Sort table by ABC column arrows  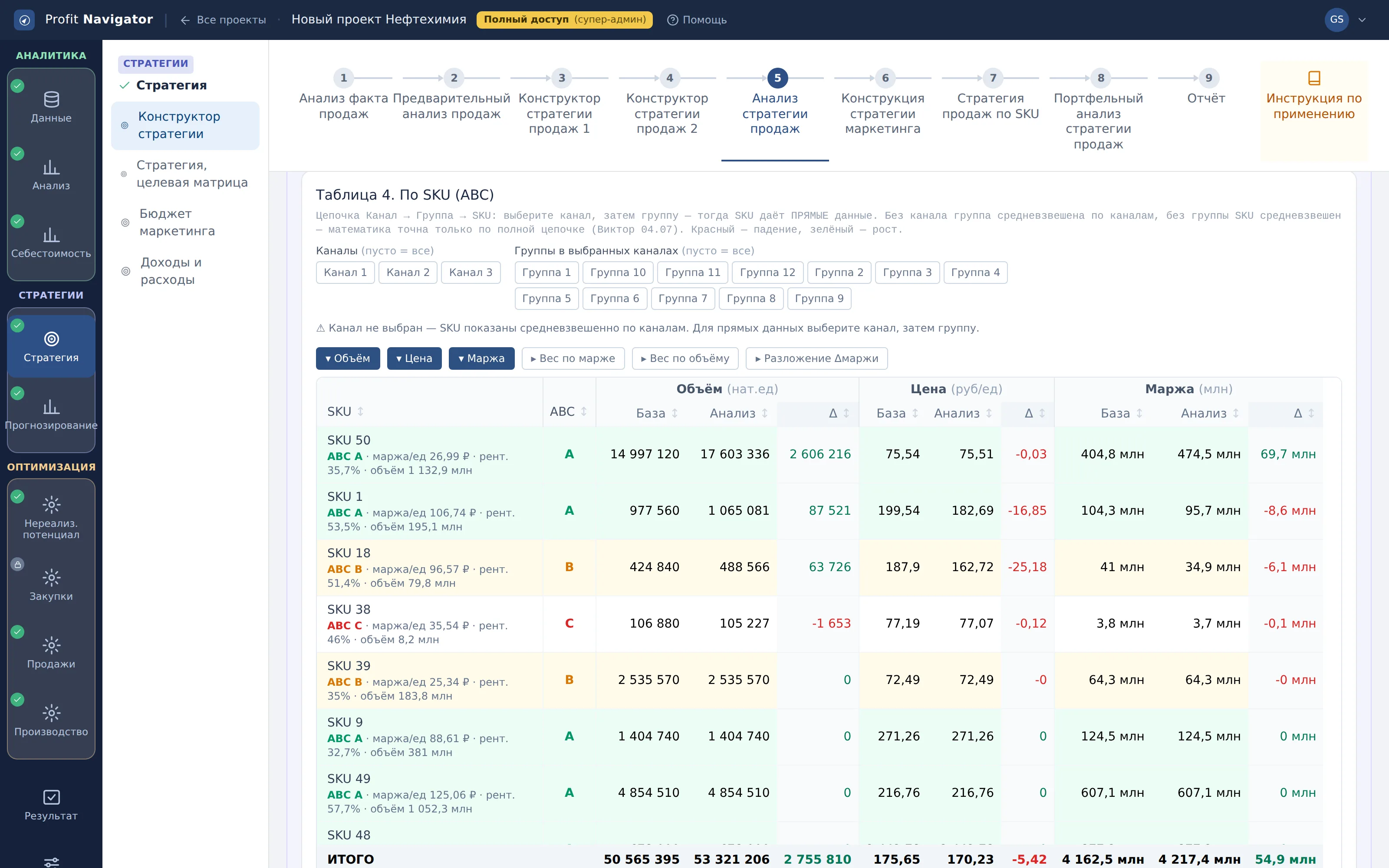(584, 411)
